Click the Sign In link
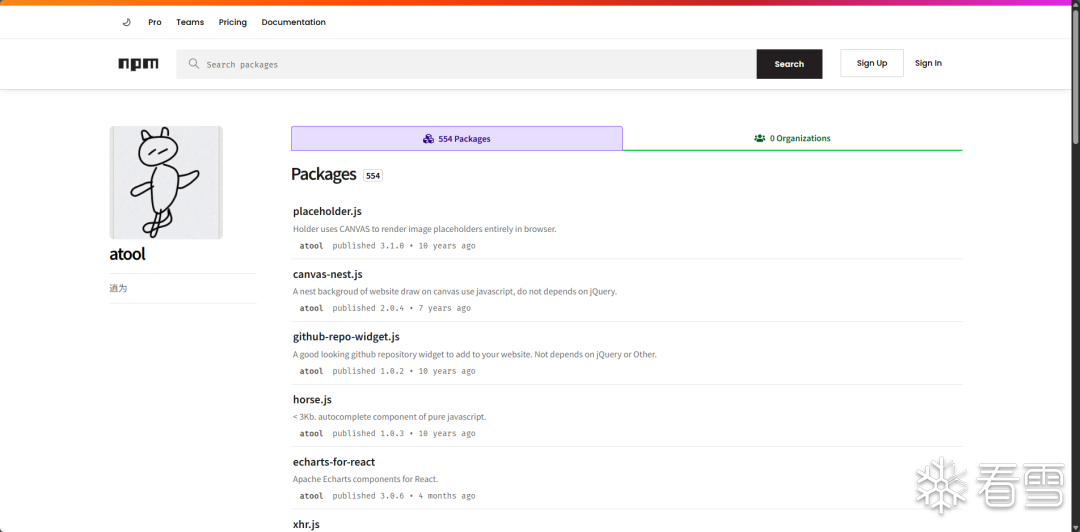The image size is (1080, 532). 928,63
